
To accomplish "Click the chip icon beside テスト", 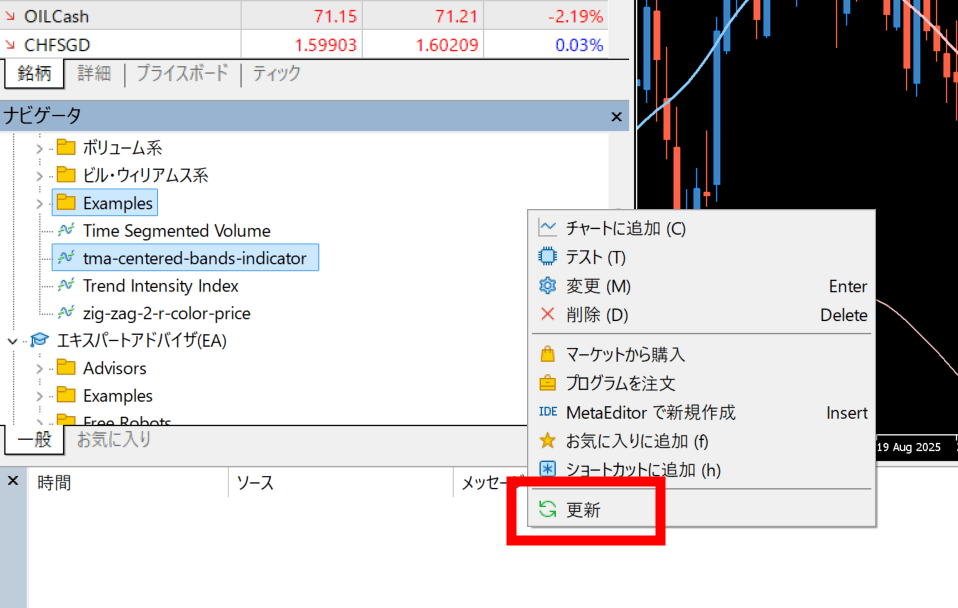I will coord(547,257).
